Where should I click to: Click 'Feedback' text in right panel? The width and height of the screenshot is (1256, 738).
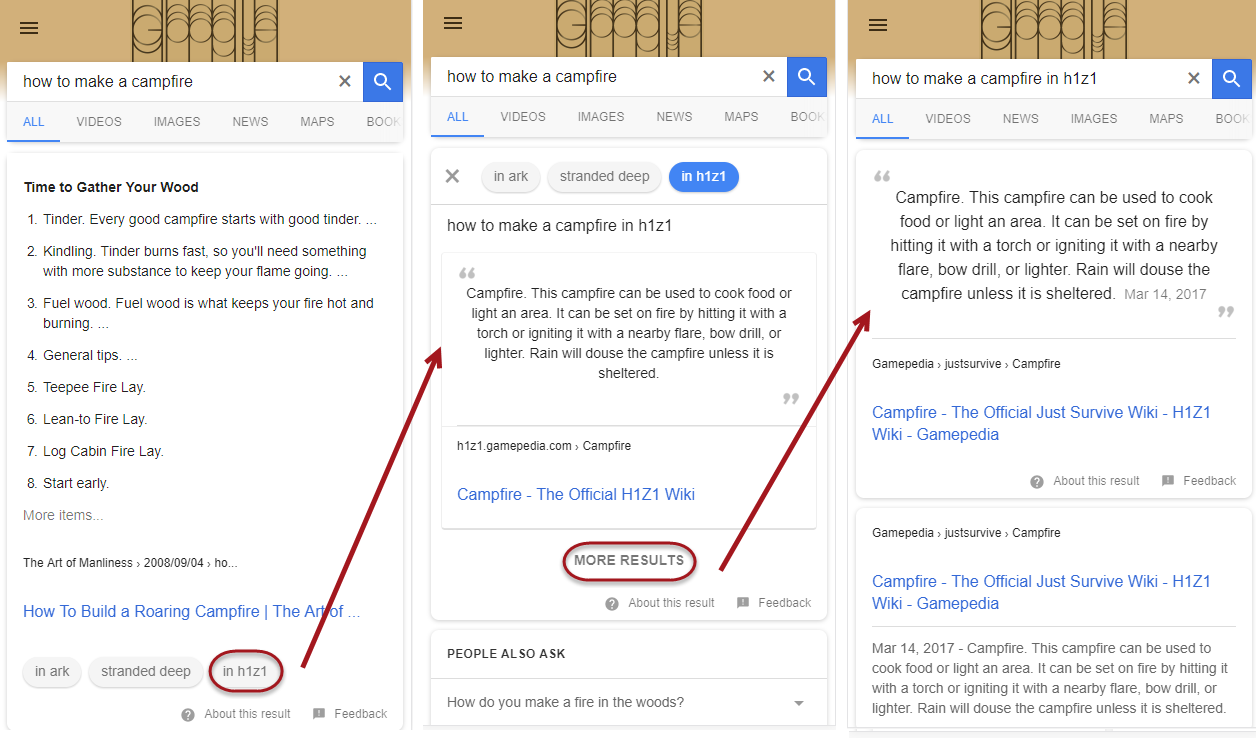point(1210,481)
